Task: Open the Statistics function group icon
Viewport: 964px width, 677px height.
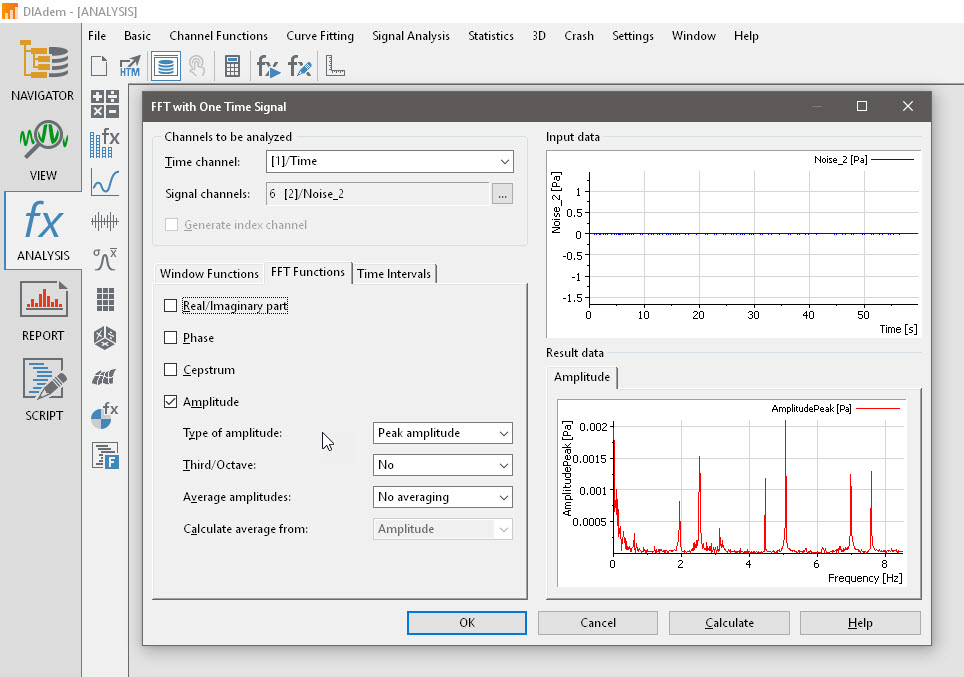Action: (104, 259)
